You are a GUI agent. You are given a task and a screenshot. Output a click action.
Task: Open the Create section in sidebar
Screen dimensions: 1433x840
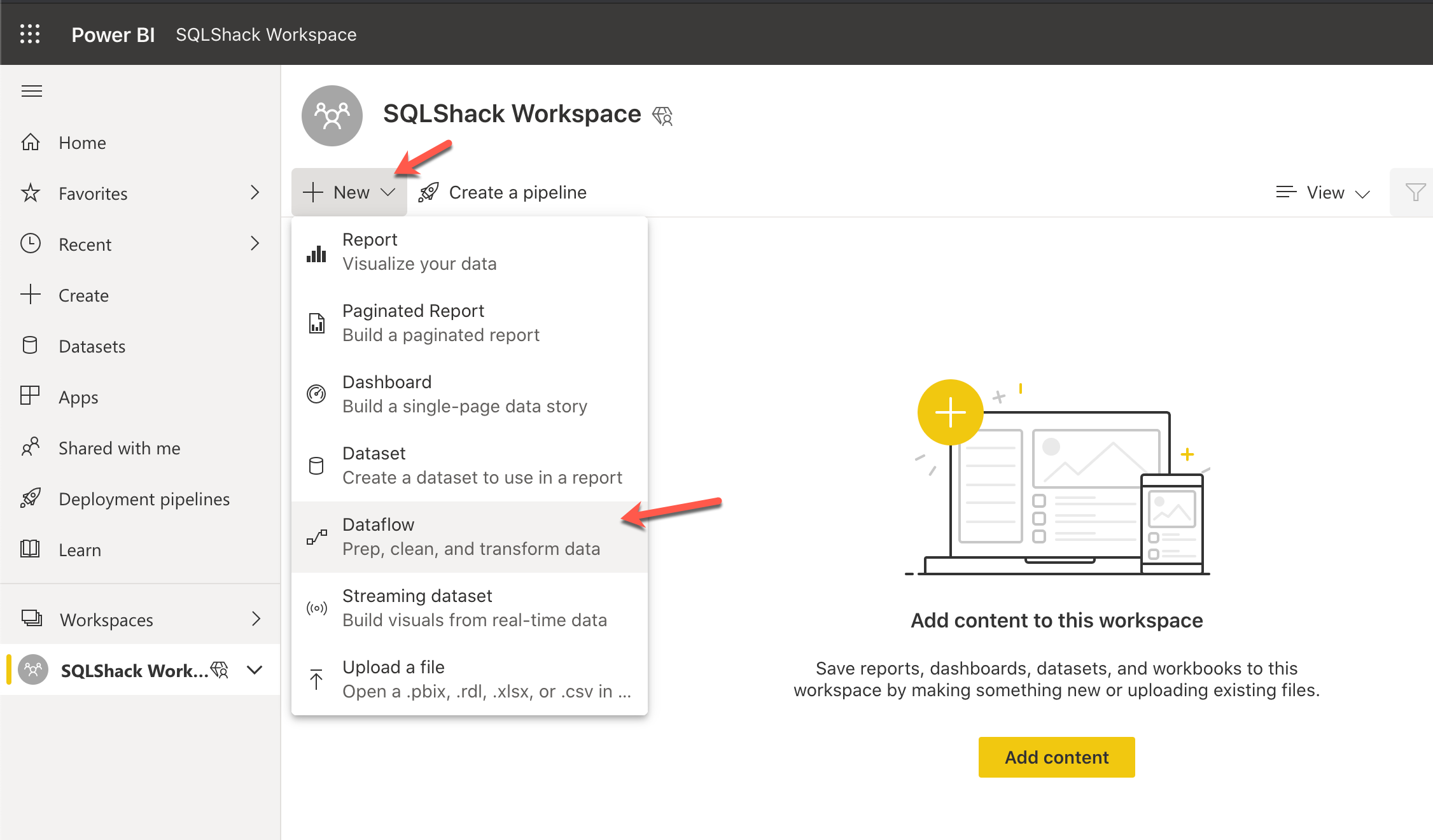point(83,295)
